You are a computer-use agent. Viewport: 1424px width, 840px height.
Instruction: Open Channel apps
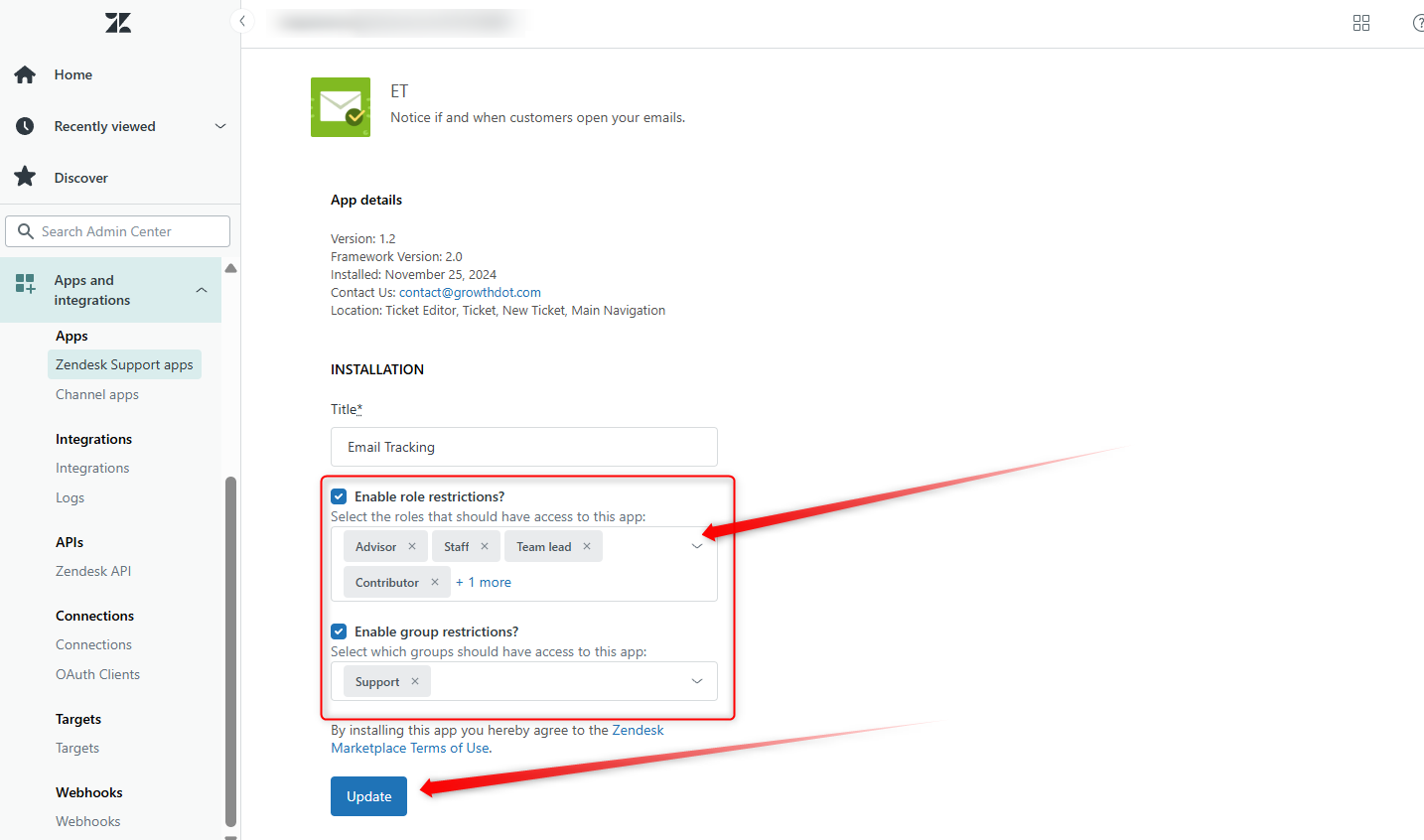(x=97, y=394)
